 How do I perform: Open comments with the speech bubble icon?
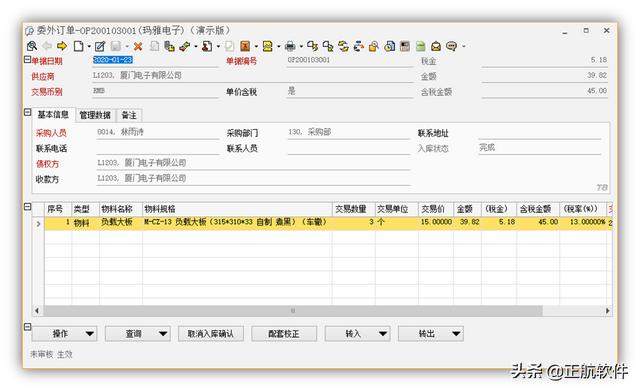click(x=451, y=46)
